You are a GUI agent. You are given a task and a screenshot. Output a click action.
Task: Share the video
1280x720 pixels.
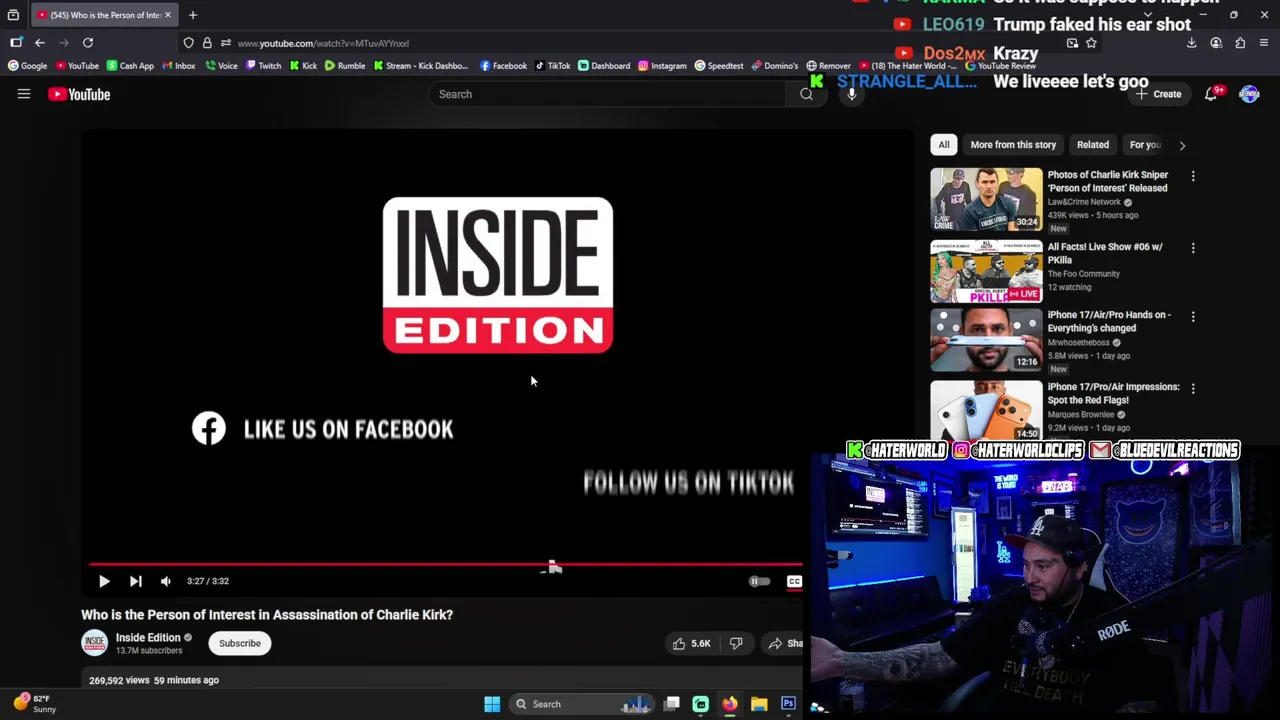(786, 643)
